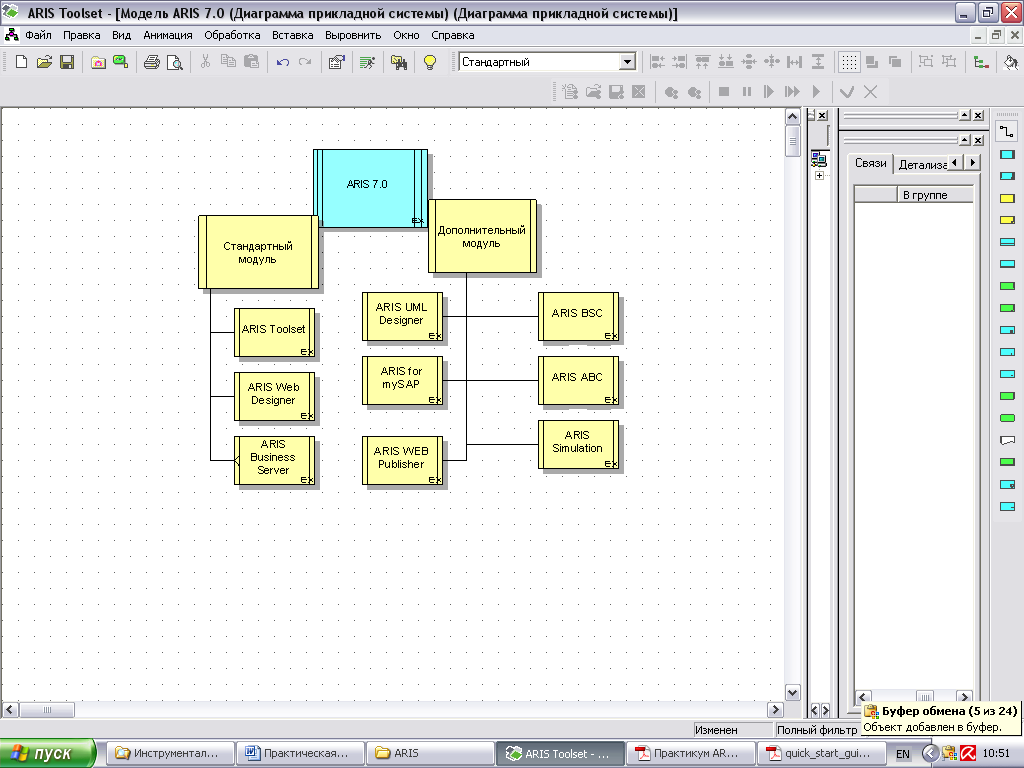
Task: Click the В группе column header
Action: (936, 195)
